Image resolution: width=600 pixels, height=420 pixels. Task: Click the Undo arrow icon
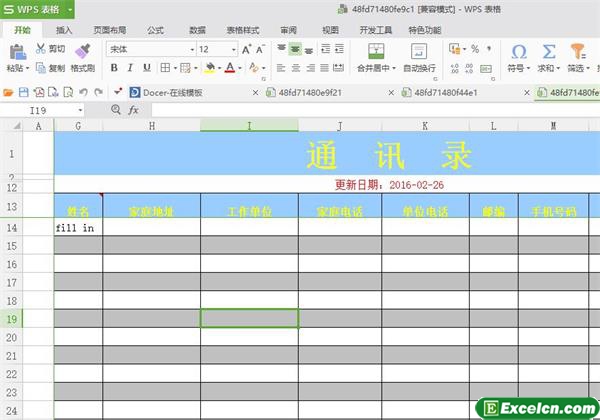click(x=83, y=92)
